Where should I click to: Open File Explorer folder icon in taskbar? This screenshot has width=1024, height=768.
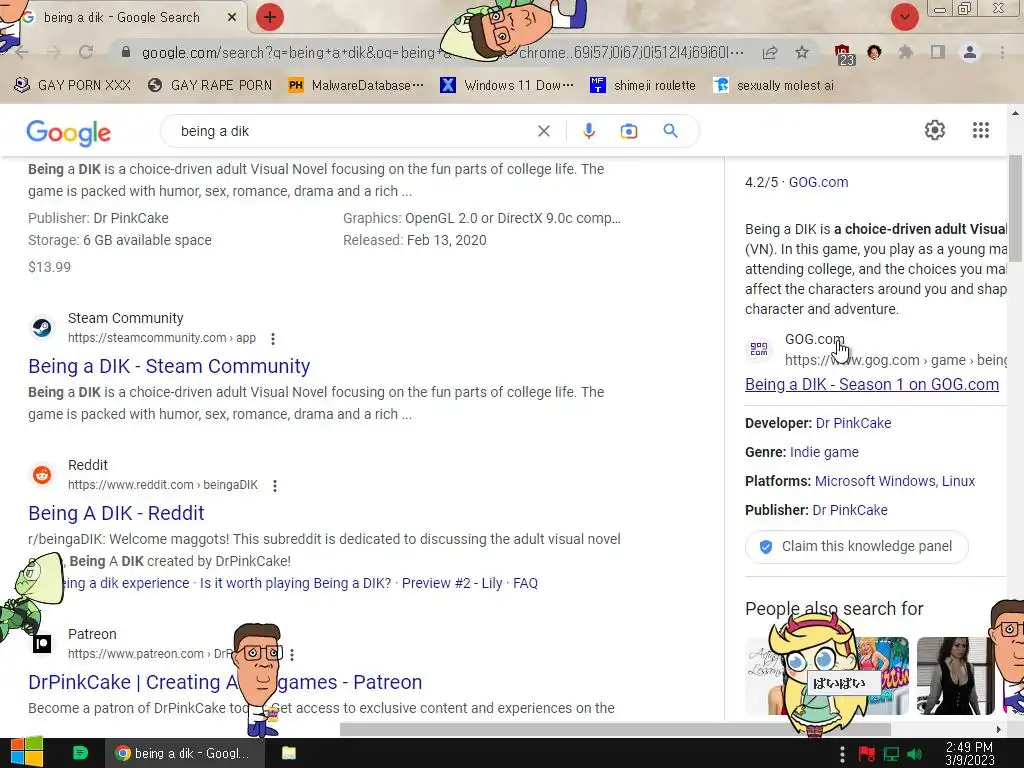289,753
